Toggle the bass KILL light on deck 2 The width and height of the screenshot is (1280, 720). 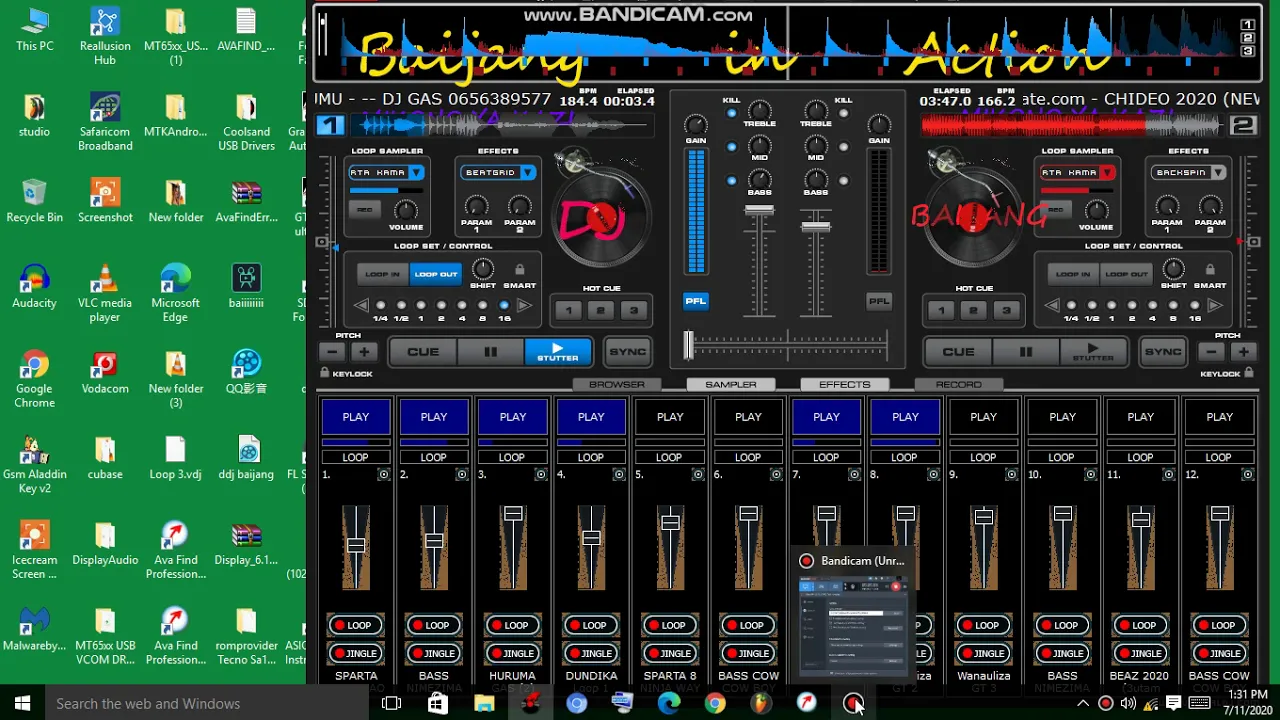pos(843,181)
